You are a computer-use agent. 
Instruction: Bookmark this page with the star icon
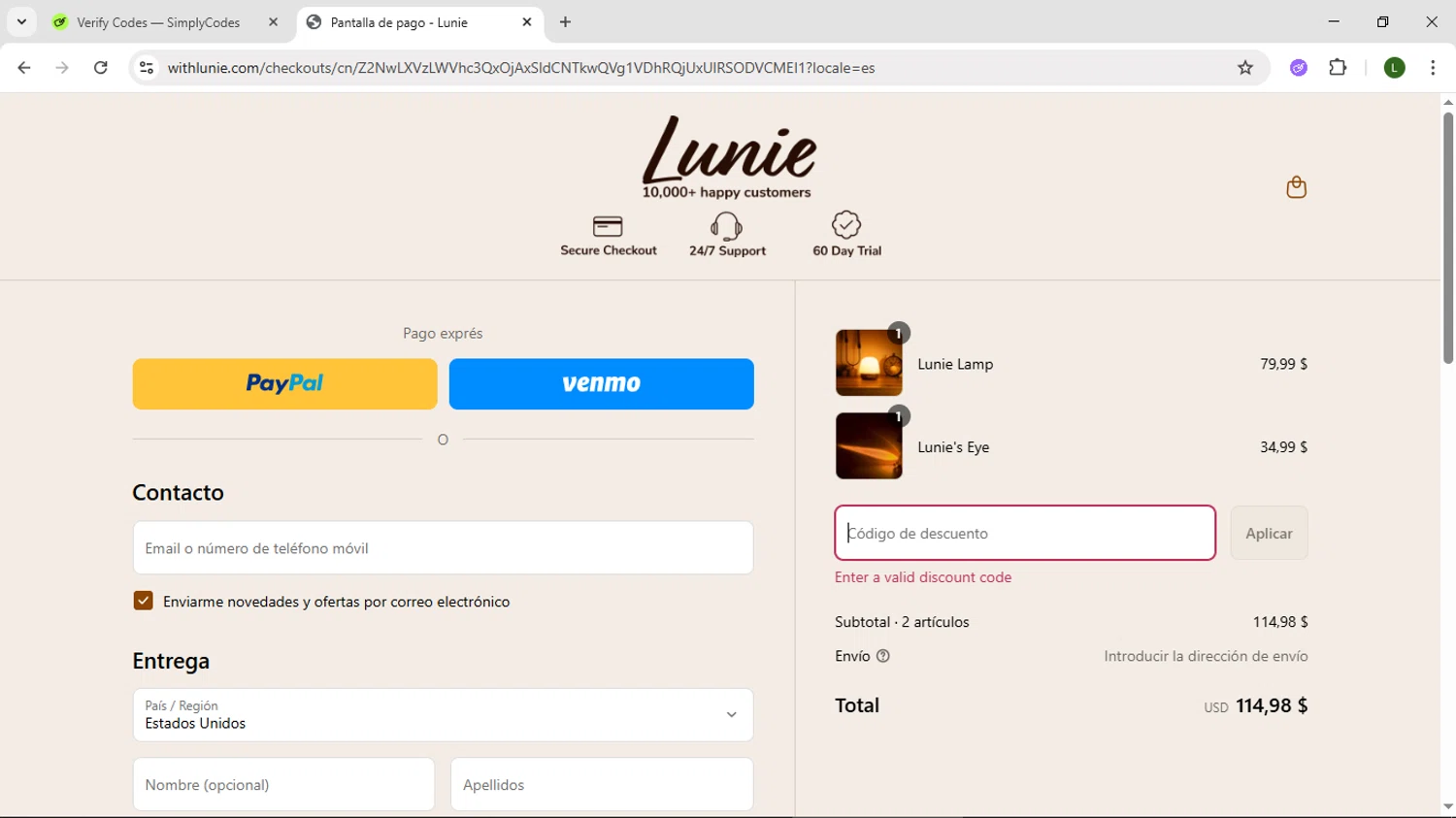click(1245, 68)
